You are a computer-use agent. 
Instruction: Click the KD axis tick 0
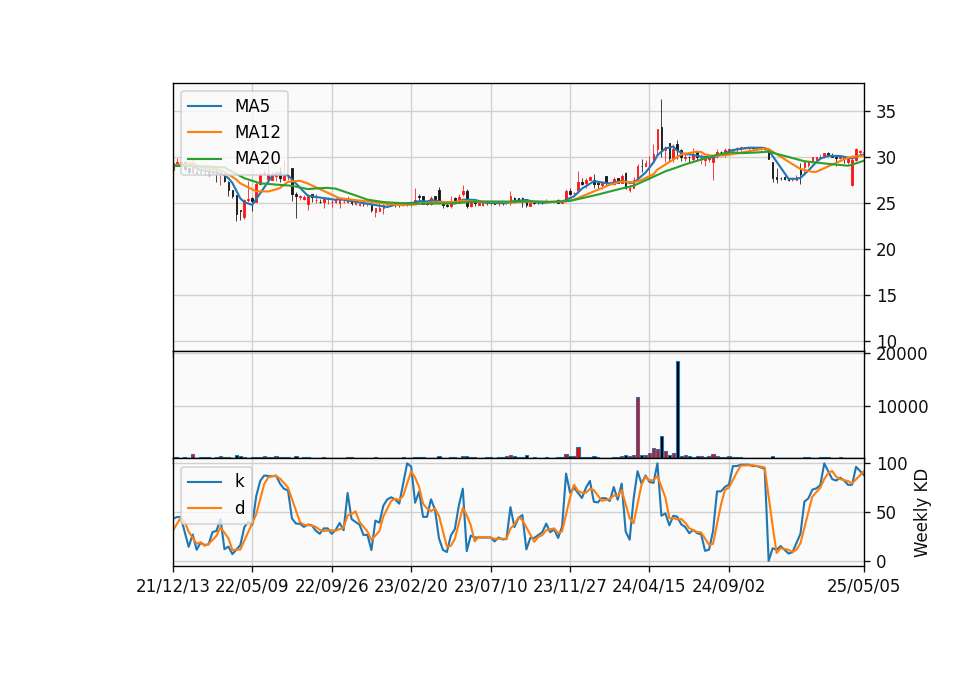pyautogui.click(x=882, y=561)
